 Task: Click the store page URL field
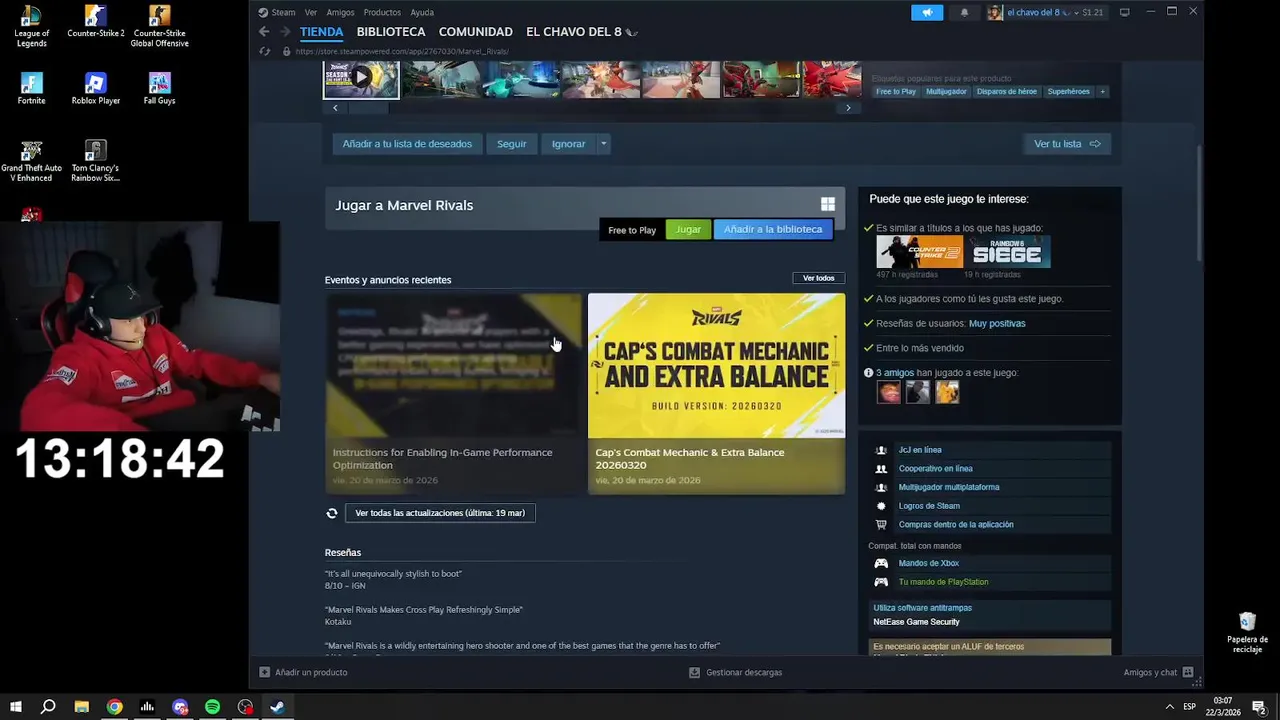point(403,51)
